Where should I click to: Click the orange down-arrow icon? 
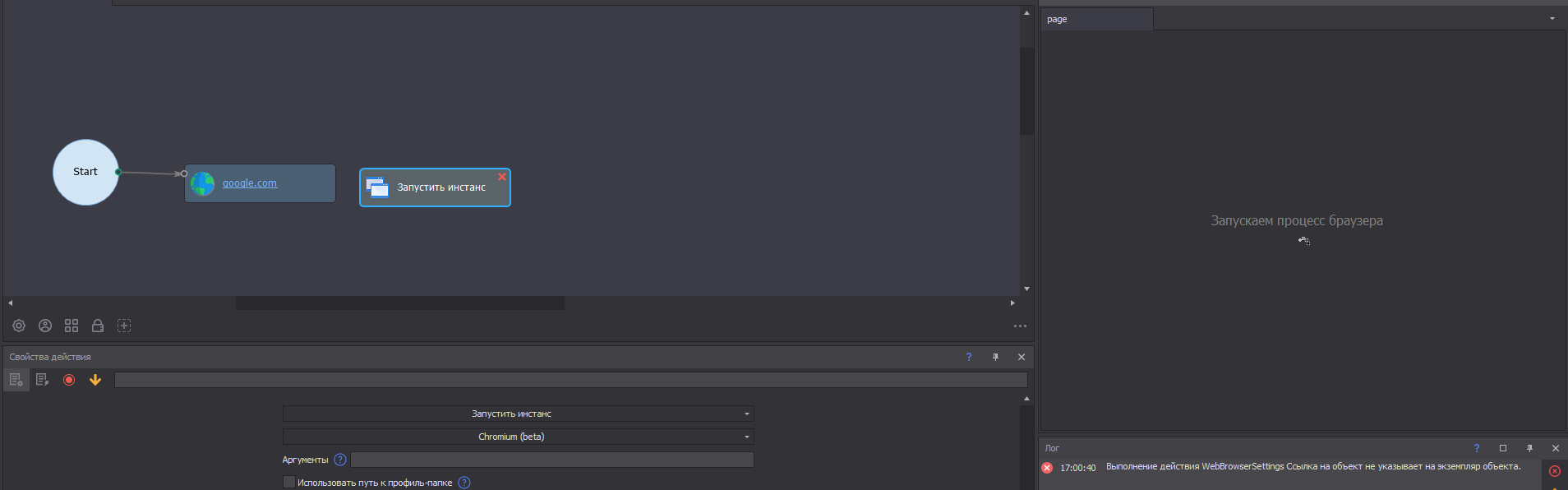click(x=95, y=380)
